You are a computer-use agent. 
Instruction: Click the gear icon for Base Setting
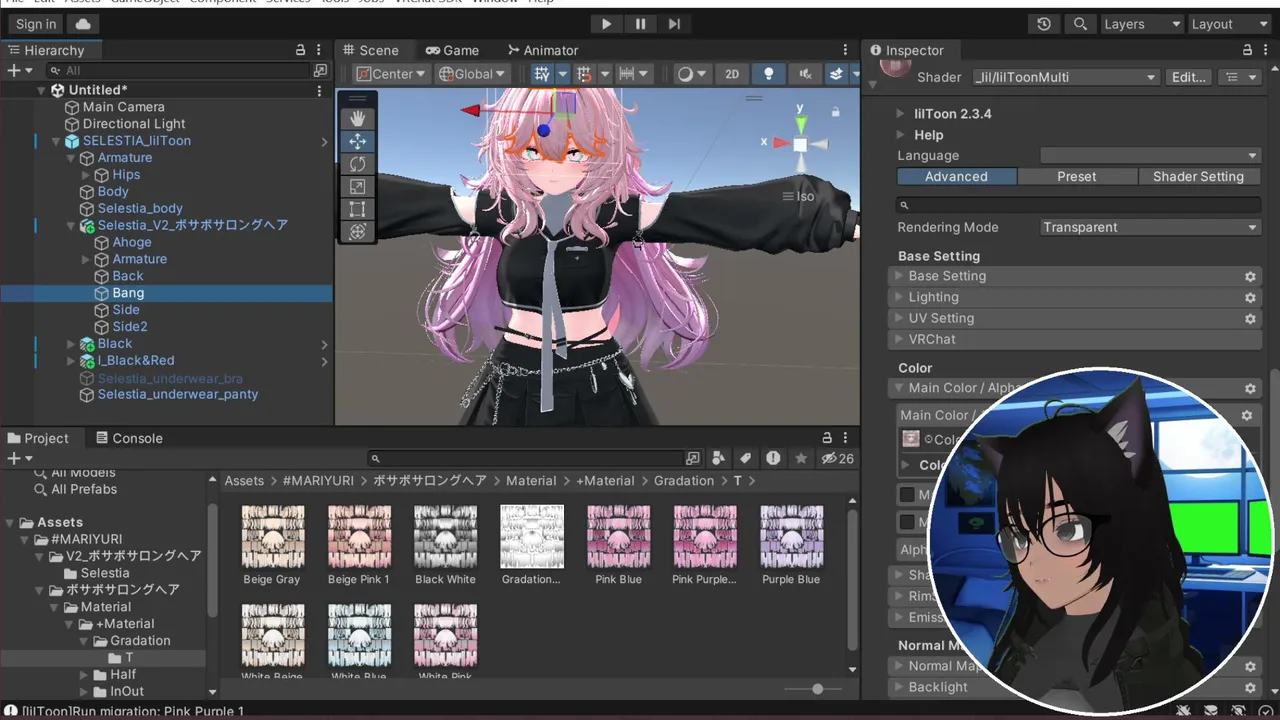pos(1250,276)
